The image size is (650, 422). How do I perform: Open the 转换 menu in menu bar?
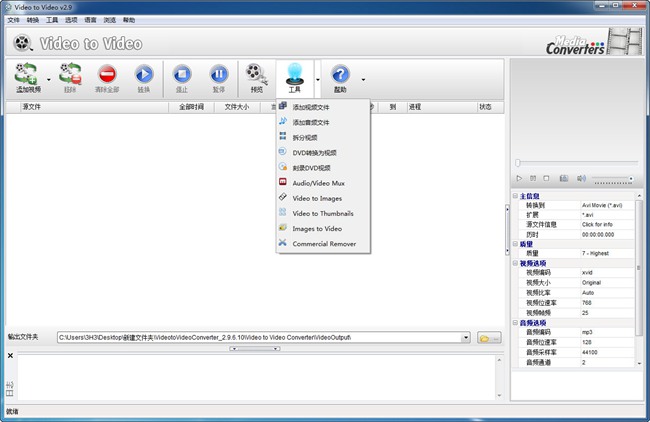coord(33,20)
